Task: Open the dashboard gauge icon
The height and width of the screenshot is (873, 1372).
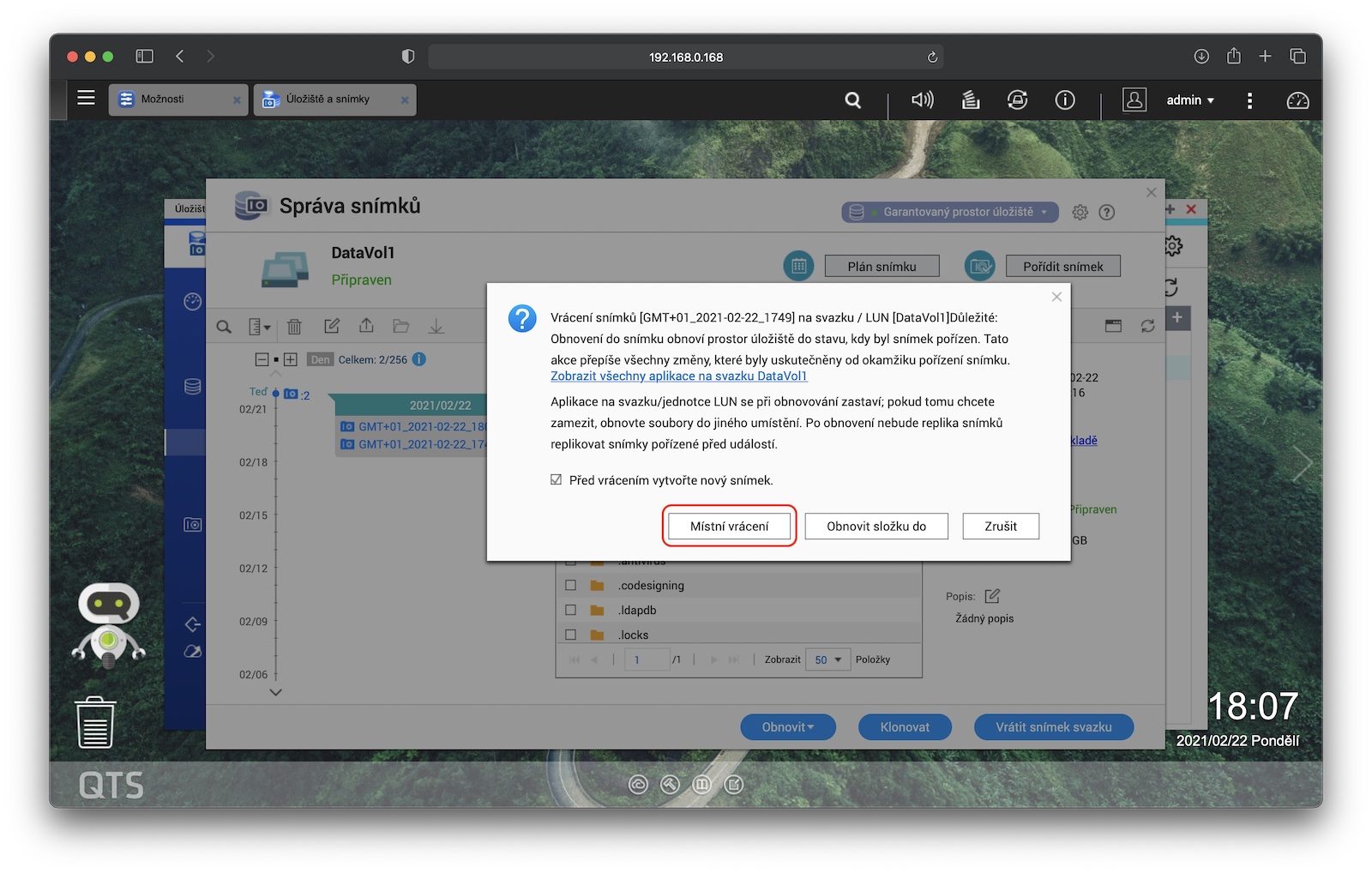Action: point(1297,100)
